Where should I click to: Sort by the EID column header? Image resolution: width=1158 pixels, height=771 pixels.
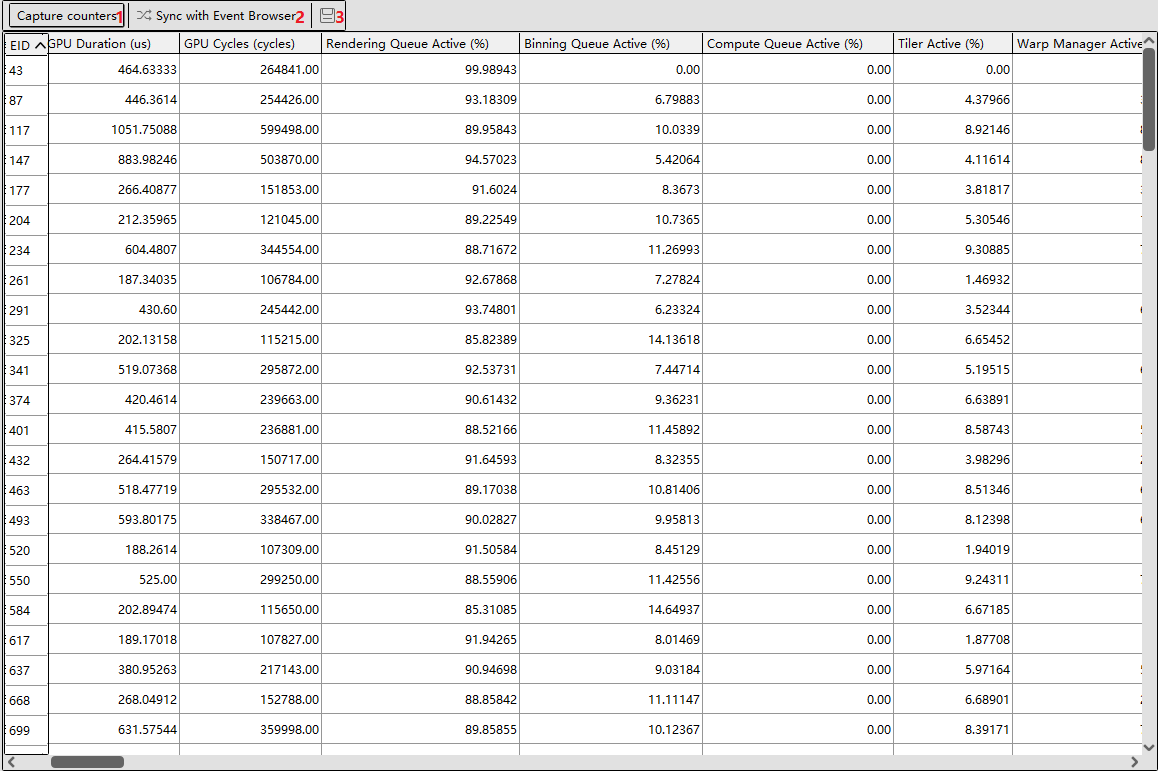click(x=27, y=44)
